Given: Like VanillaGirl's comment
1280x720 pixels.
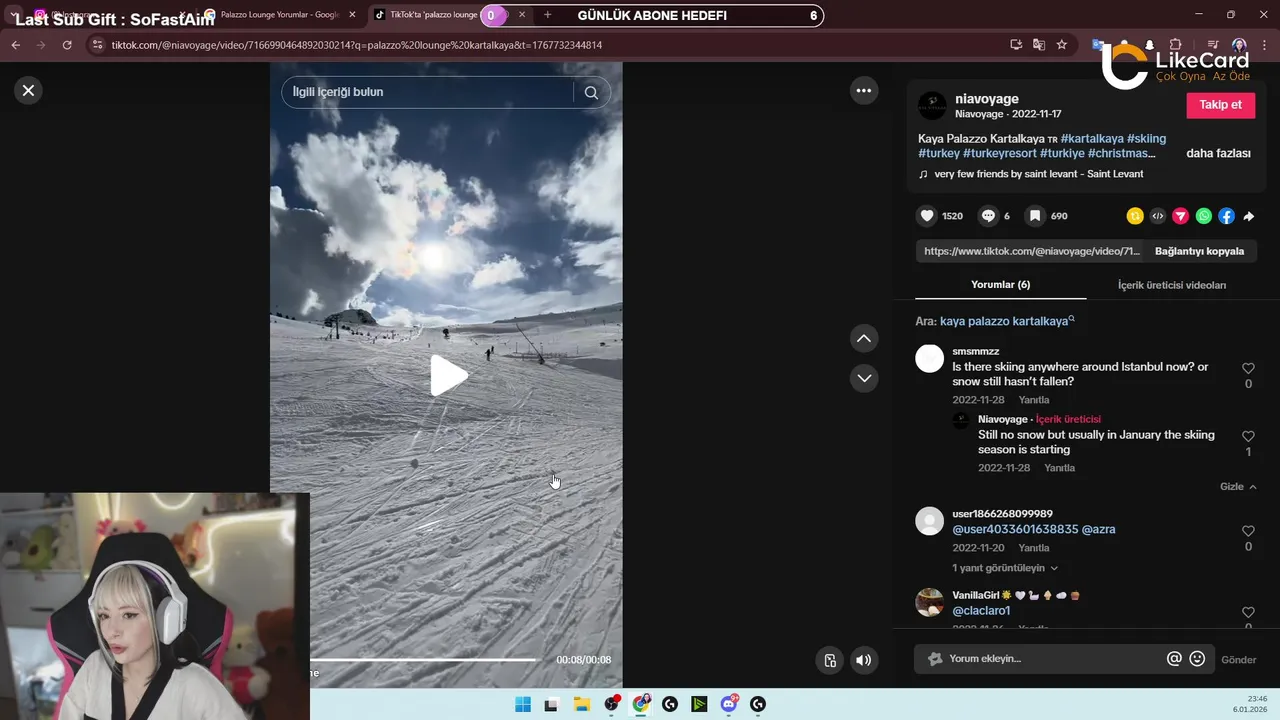Looking at the screenshot, I should click(x=1248, y=612).
